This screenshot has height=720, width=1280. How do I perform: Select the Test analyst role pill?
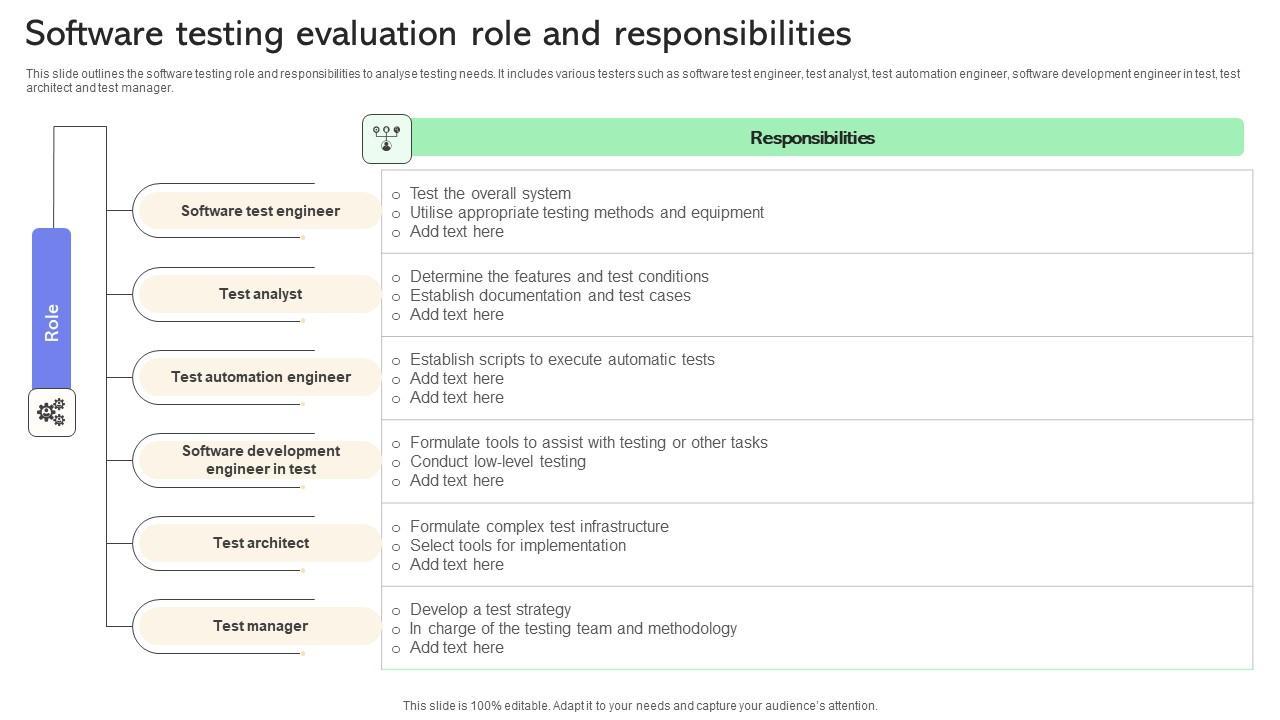click(260, 294)
